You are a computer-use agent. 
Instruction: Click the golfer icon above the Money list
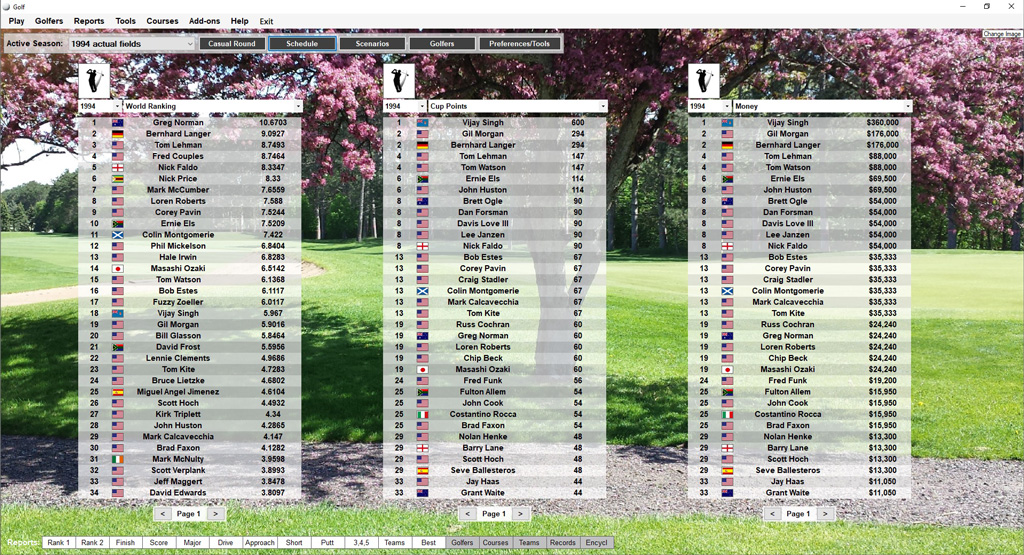pyautogui.click(x=704, y=80)
